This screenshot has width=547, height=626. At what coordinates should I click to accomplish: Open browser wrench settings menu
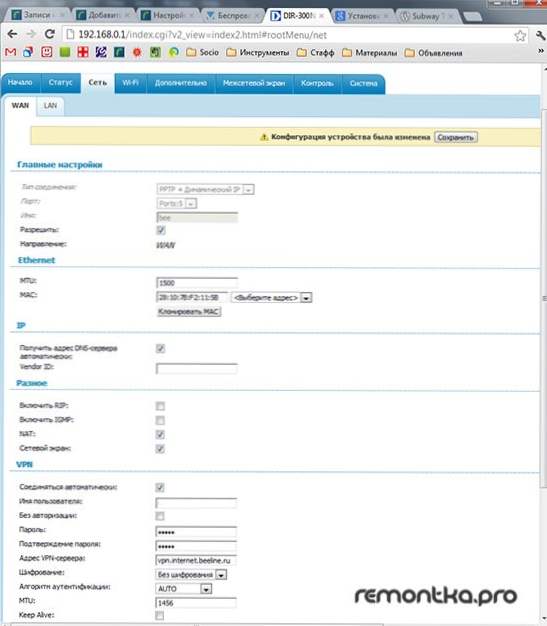pyautogui.click(x=541, y=36)
